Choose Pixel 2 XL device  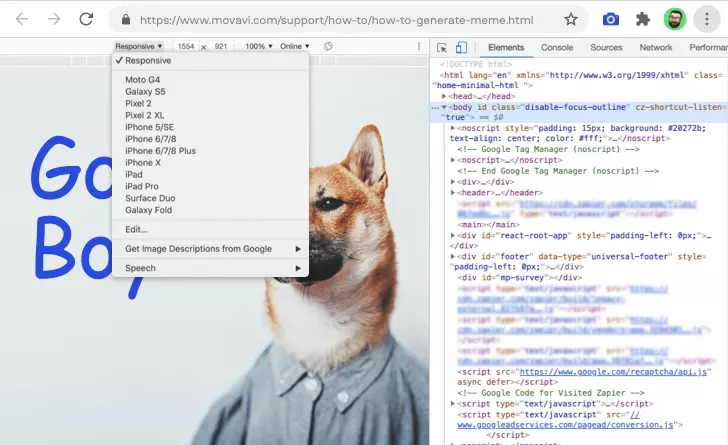(210, 116)
